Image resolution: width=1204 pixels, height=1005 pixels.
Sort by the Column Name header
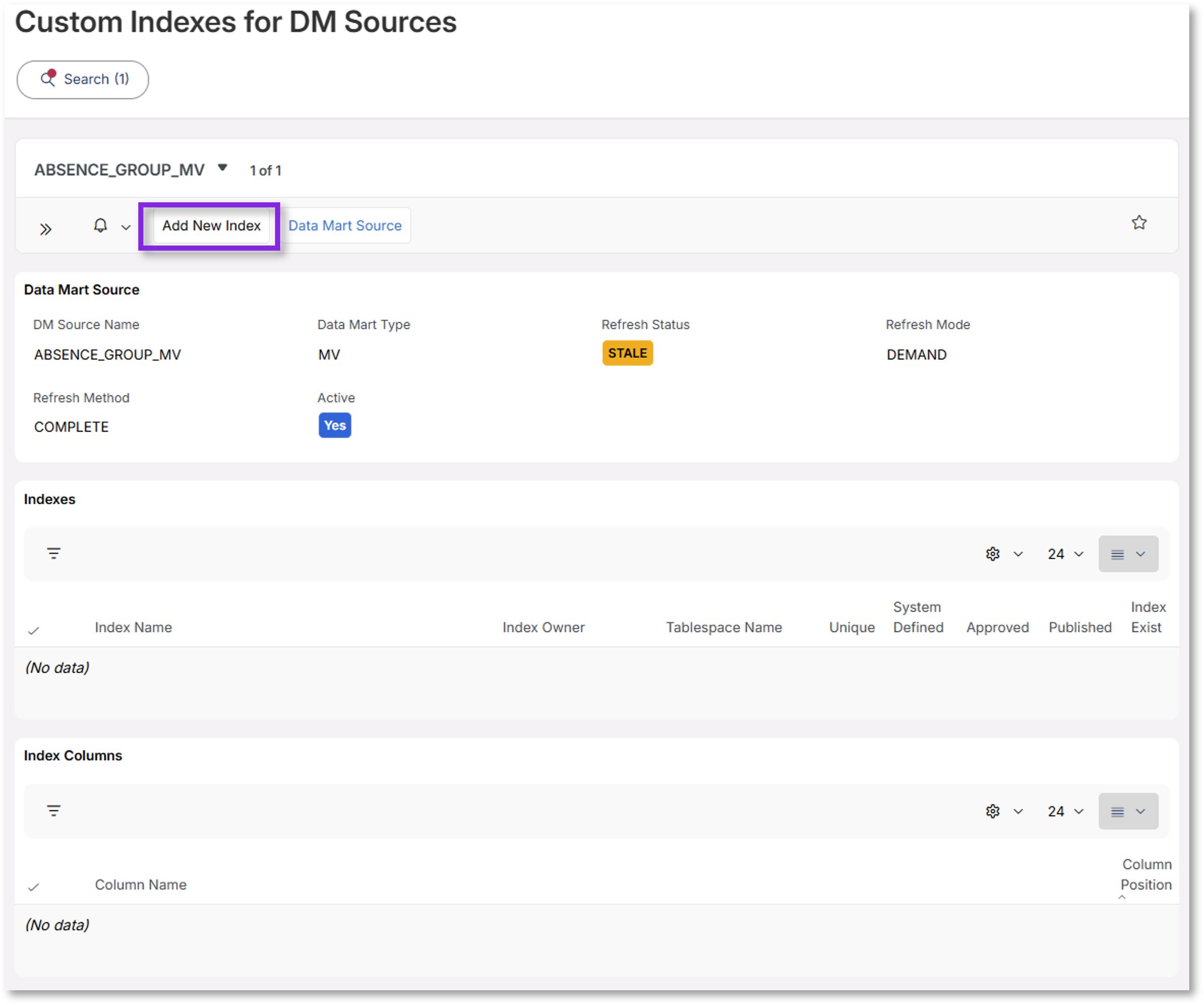pyautogui.click(x=140, y=885)
